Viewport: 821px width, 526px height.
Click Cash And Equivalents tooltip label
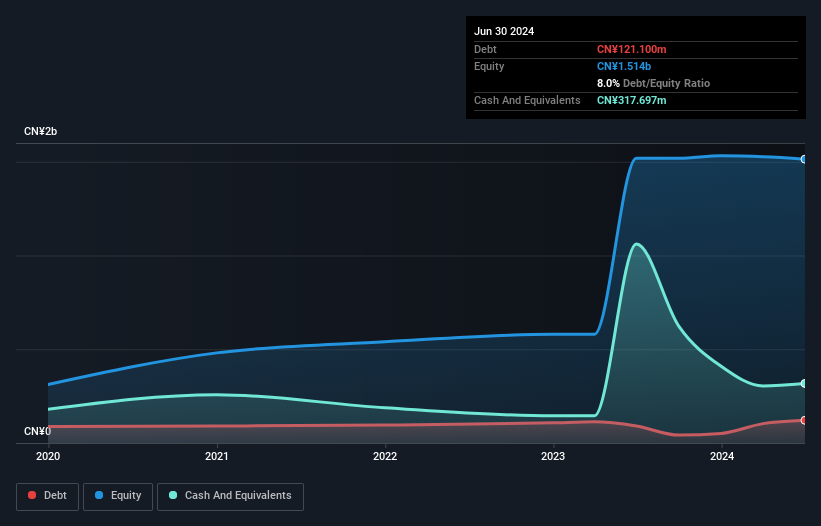pyautogui.click(x=527, y=100)
